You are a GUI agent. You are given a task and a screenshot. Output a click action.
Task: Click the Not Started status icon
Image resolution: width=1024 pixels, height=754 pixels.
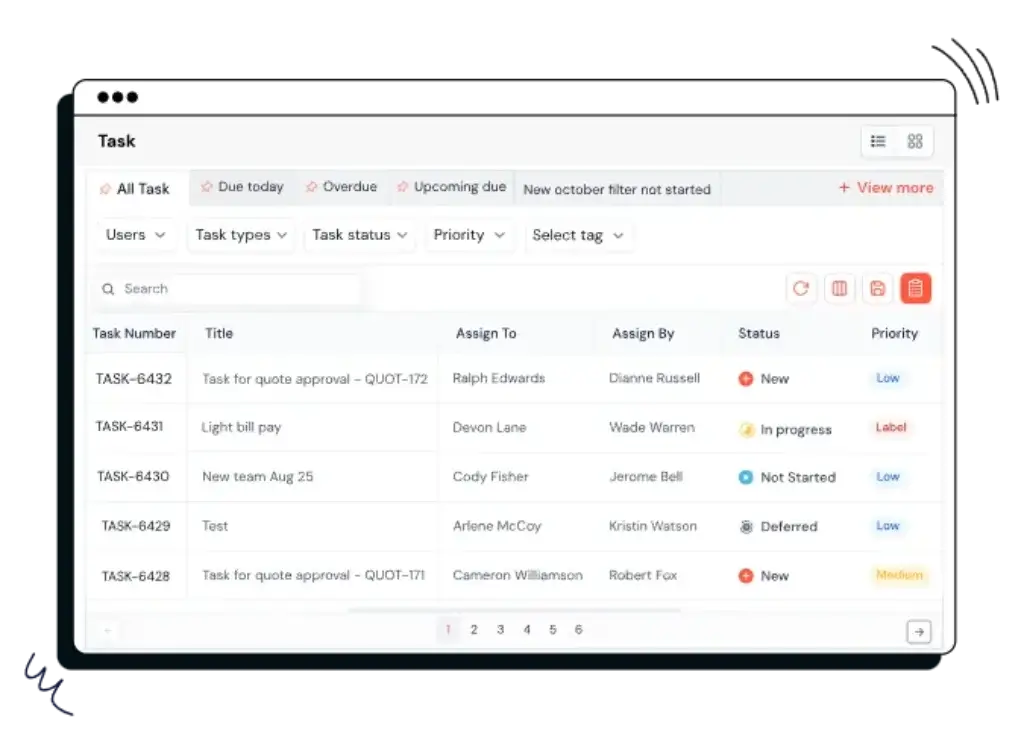tap(746, 477)
